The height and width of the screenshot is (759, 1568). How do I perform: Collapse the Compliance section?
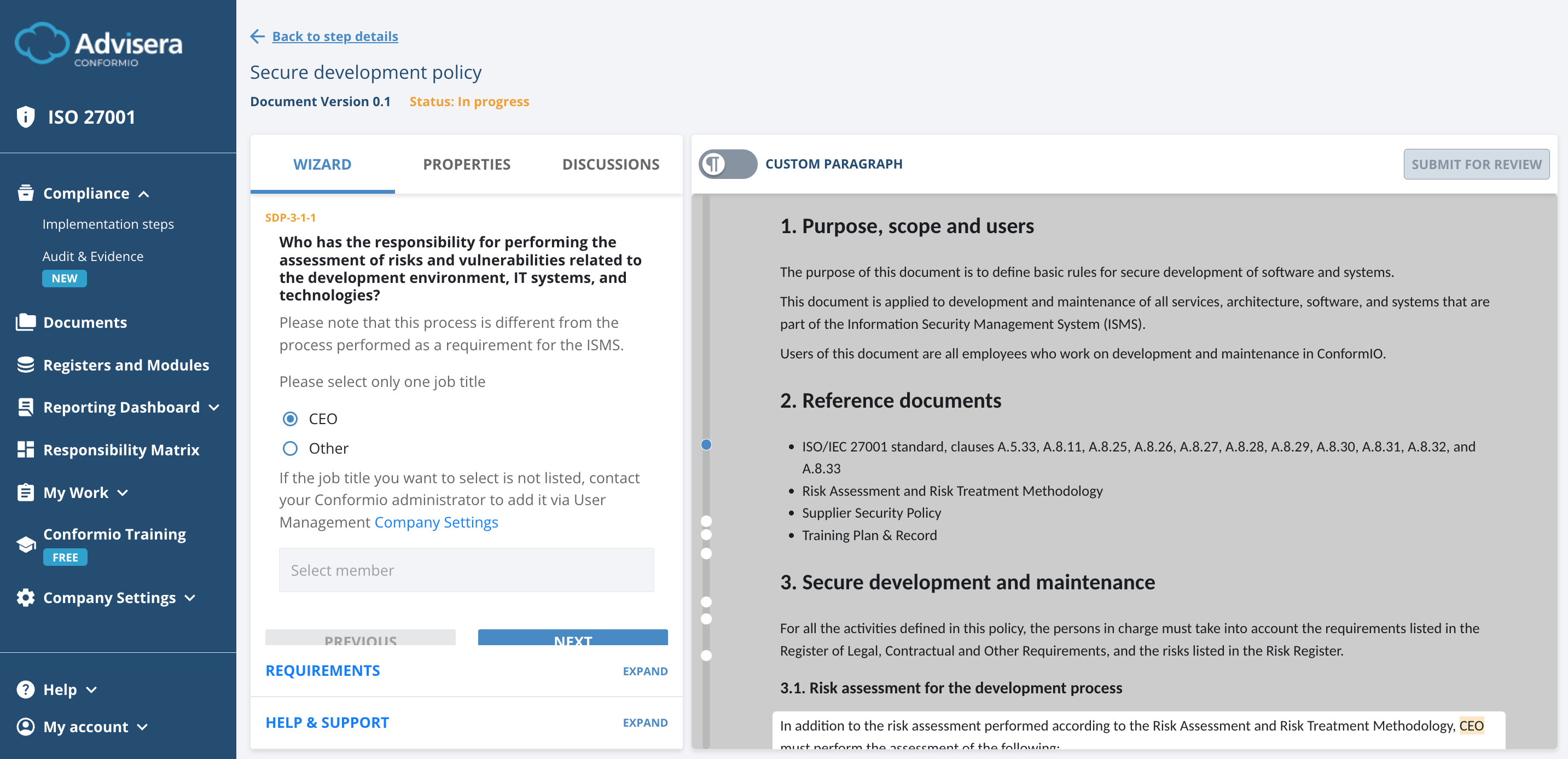tap(145, 194)
